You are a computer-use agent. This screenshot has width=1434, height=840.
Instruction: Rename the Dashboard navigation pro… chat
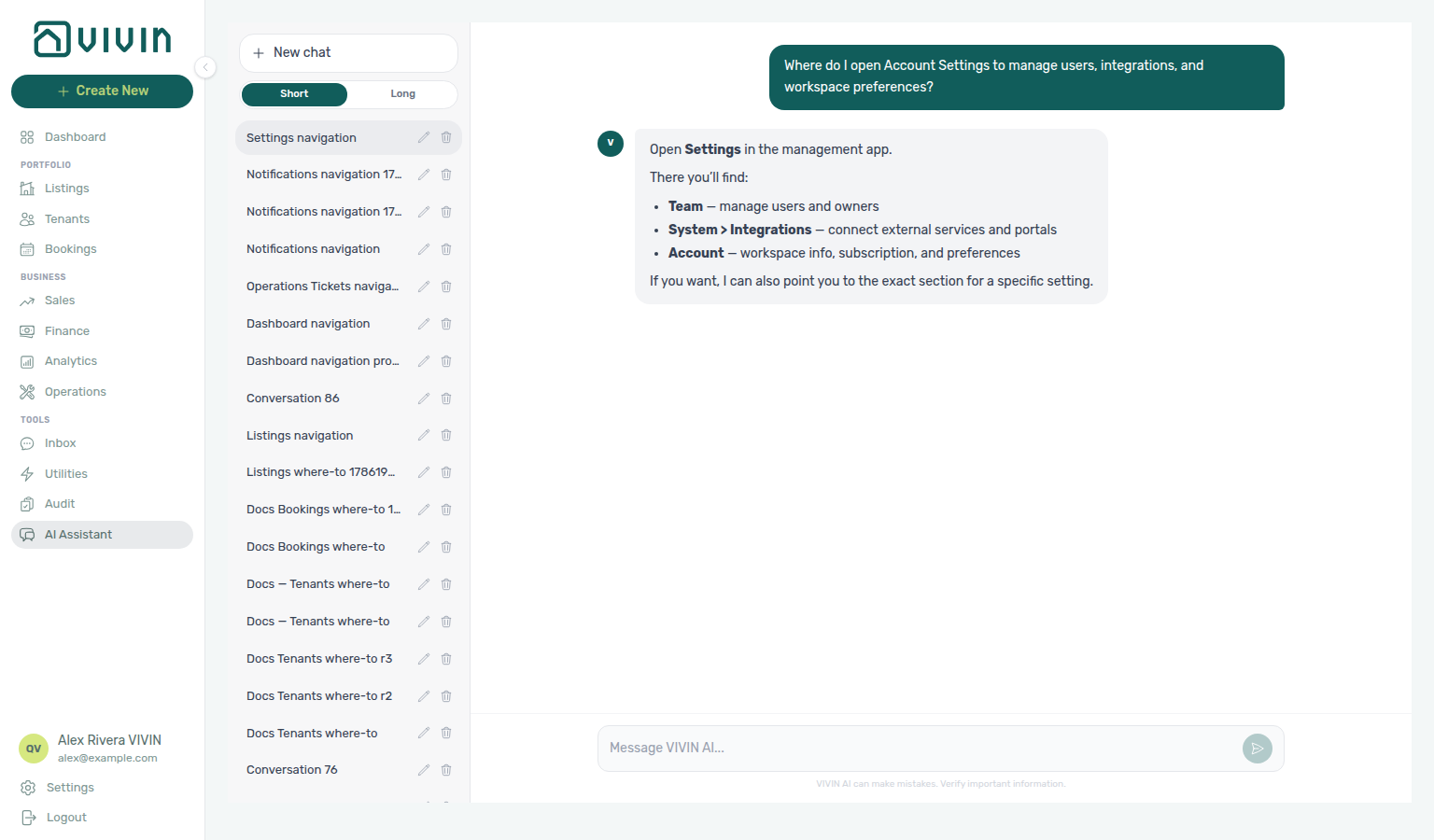(x=424, y=361)
